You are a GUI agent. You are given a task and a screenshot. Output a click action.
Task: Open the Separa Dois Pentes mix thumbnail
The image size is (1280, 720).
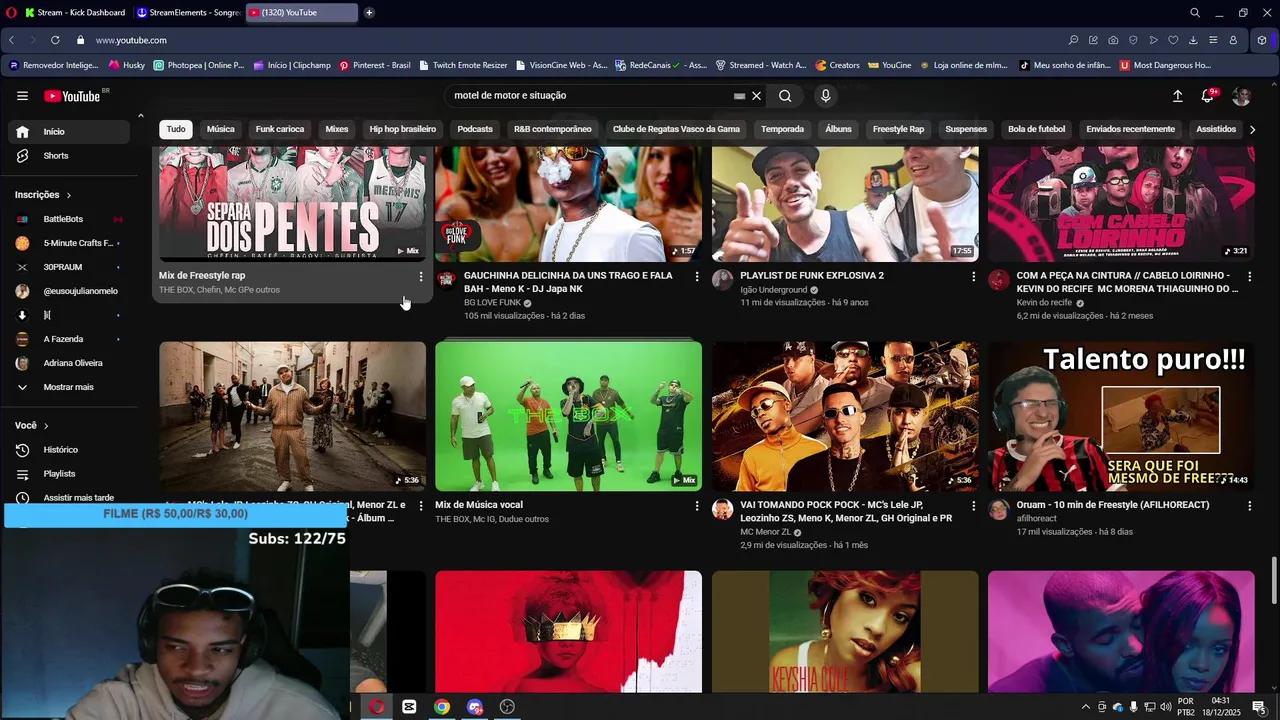tap(292, 204)
